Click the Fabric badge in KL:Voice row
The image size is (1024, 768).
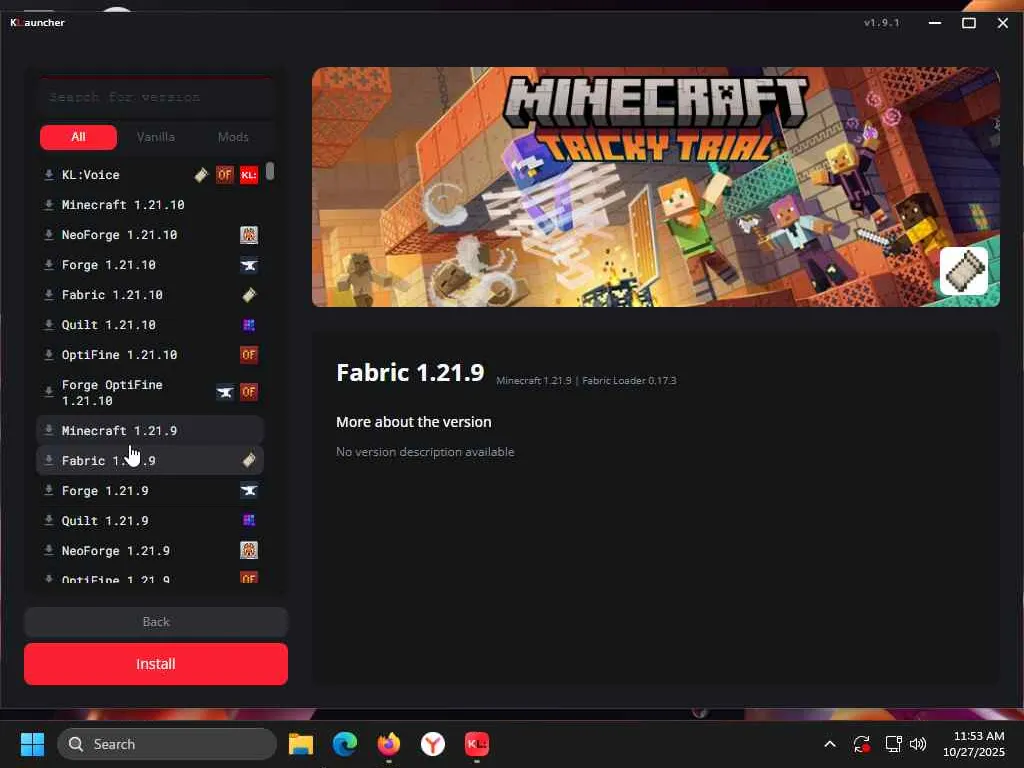201,174
